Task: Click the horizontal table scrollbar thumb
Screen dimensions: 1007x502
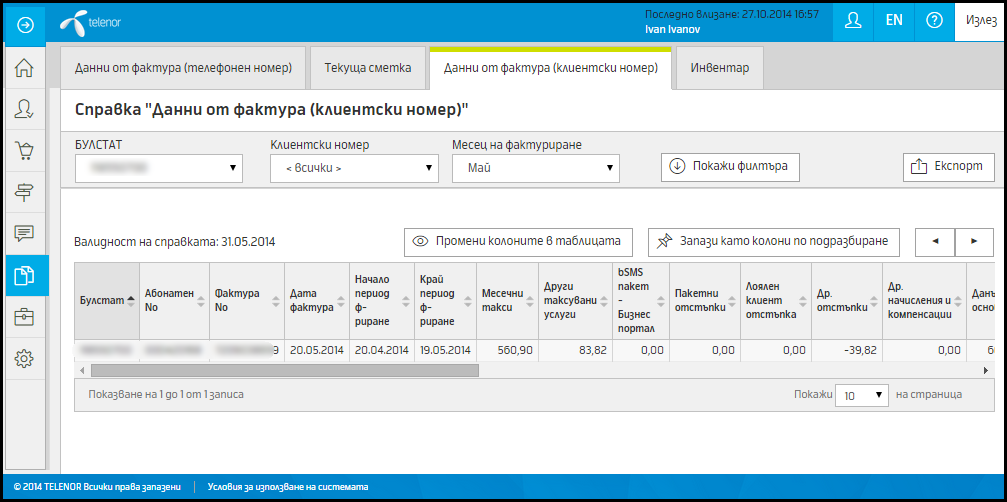Action: (285, 370)
